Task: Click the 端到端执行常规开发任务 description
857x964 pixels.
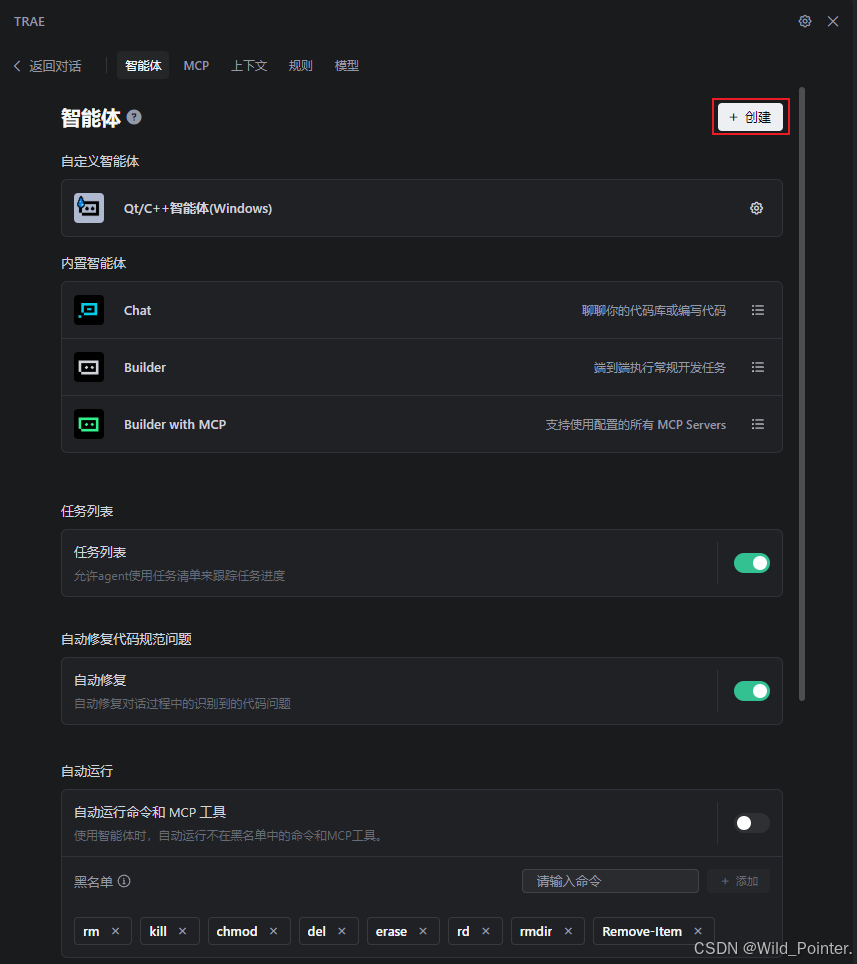Action: point(659,368)
